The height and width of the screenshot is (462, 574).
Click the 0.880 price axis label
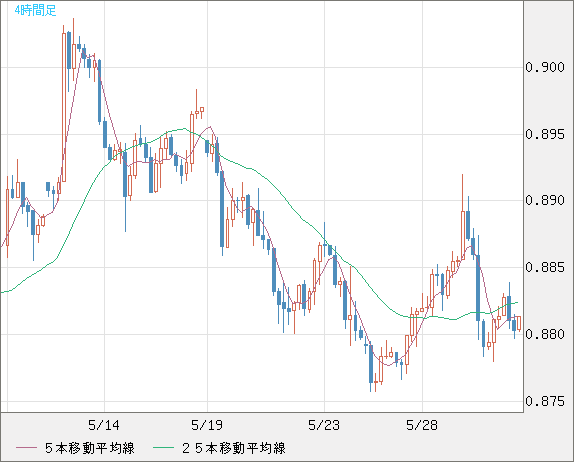[x=545, y=334]
